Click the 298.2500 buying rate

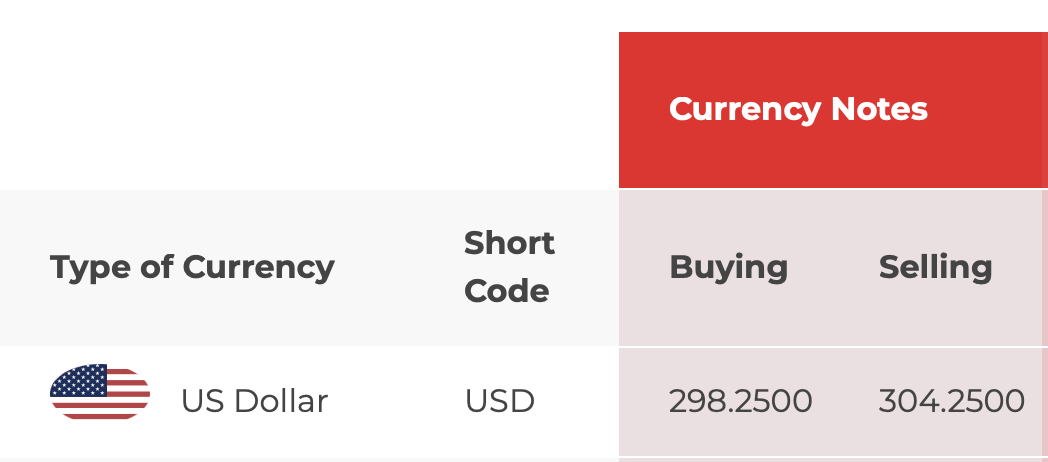tap(741, 401)
